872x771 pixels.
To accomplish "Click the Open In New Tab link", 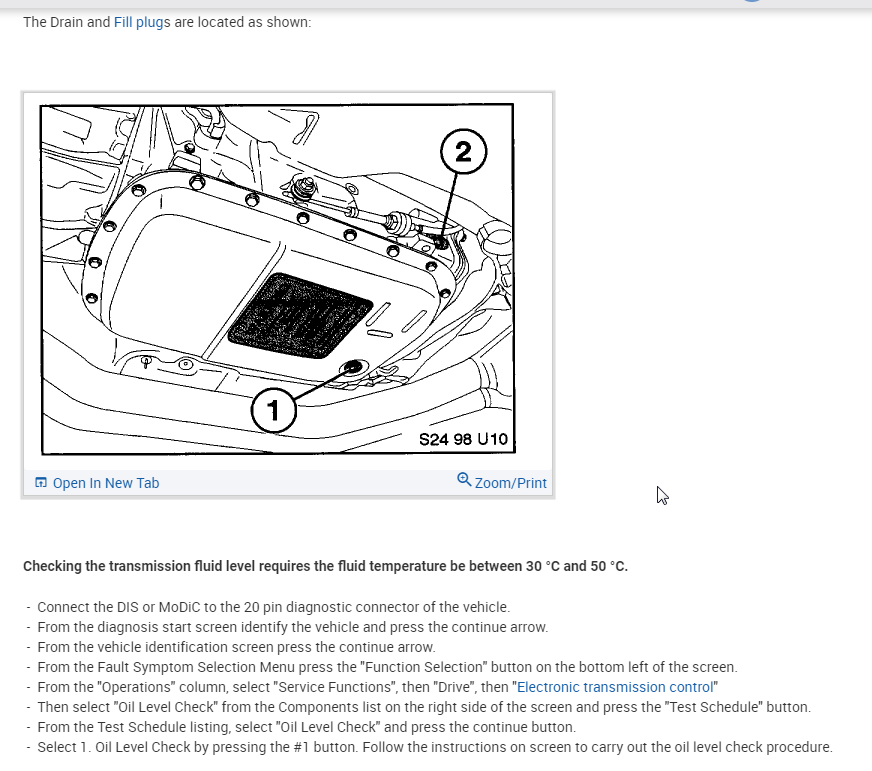I will tap(106, 483).
